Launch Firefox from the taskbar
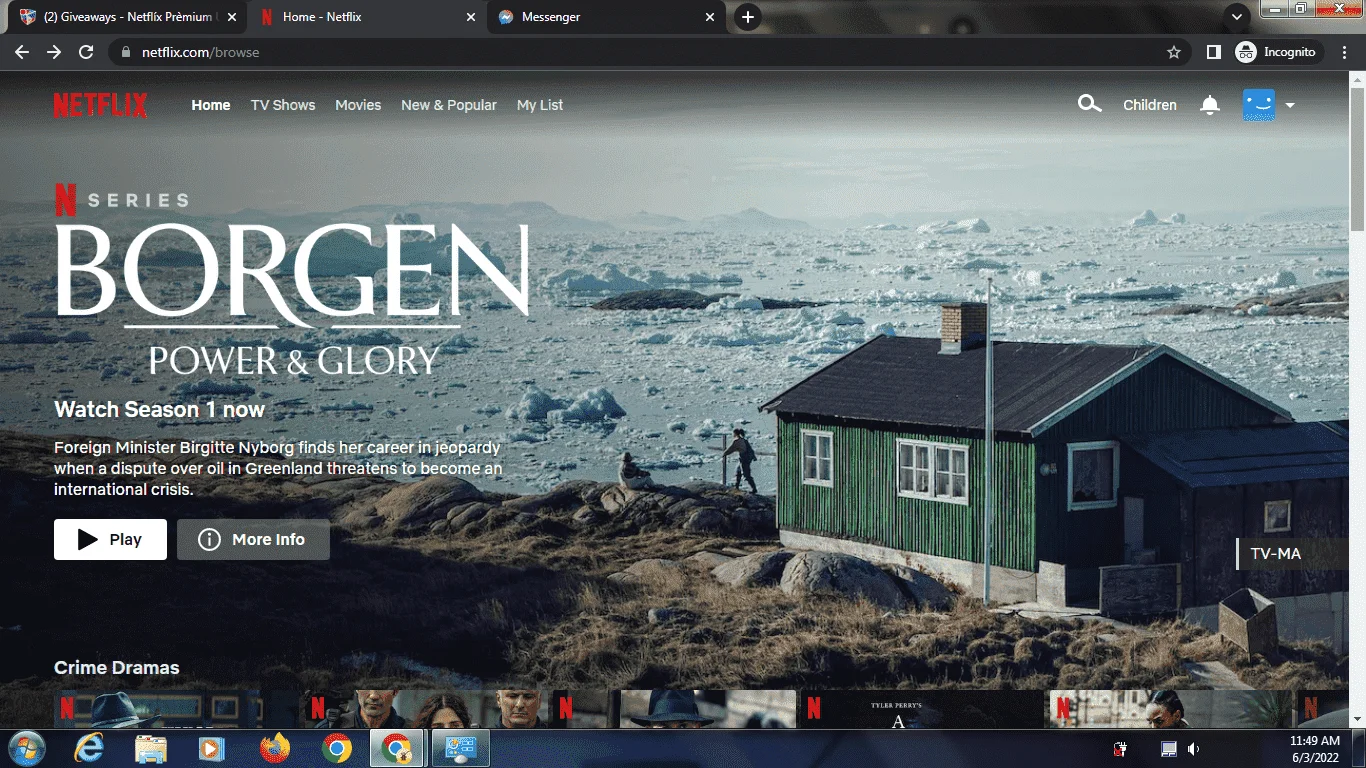This screenshot has width=1366, height=768. (x=274, y=748)
